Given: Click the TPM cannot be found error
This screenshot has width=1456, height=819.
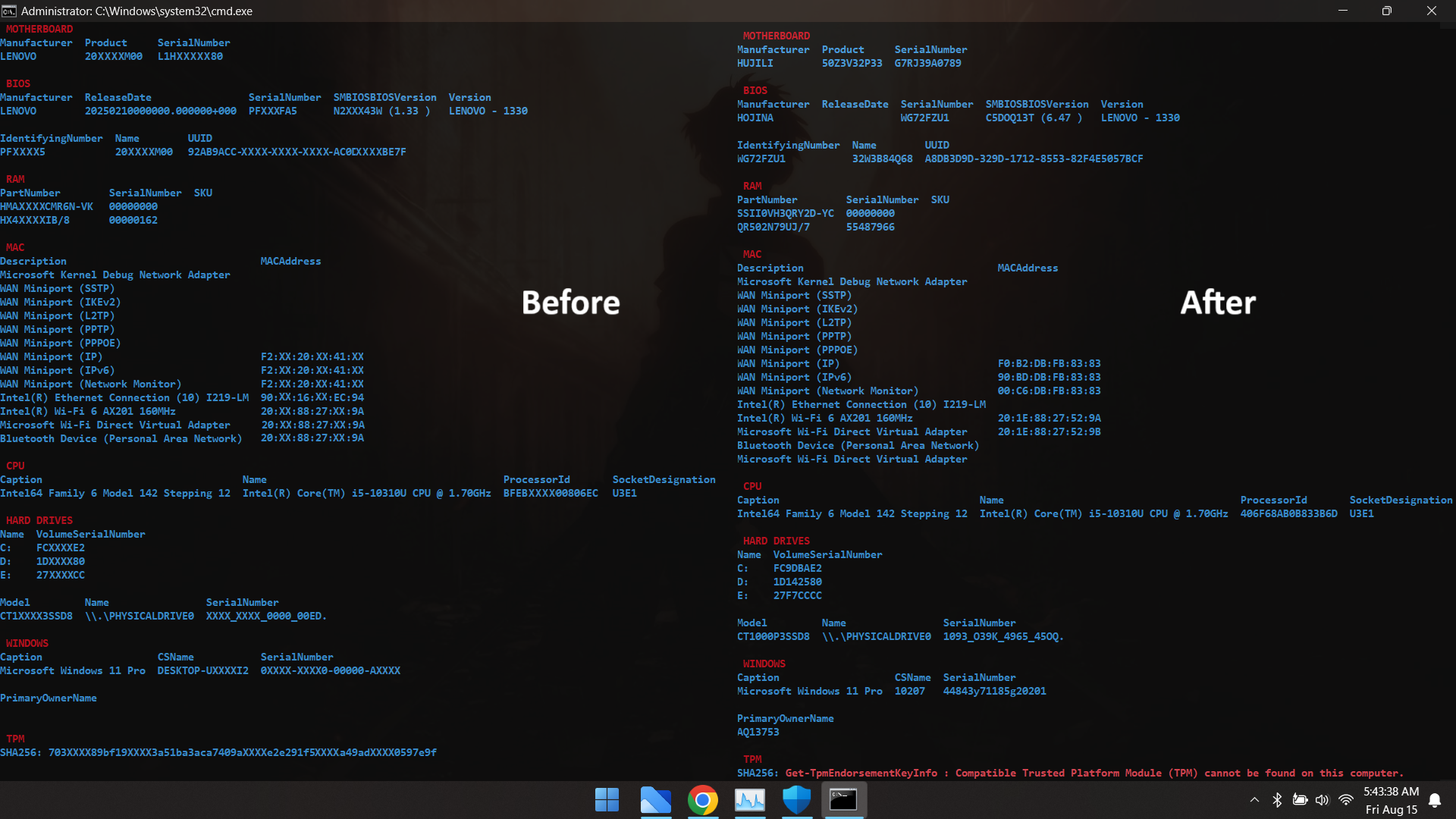Looking at the screenshot, I should [1095, 773].
